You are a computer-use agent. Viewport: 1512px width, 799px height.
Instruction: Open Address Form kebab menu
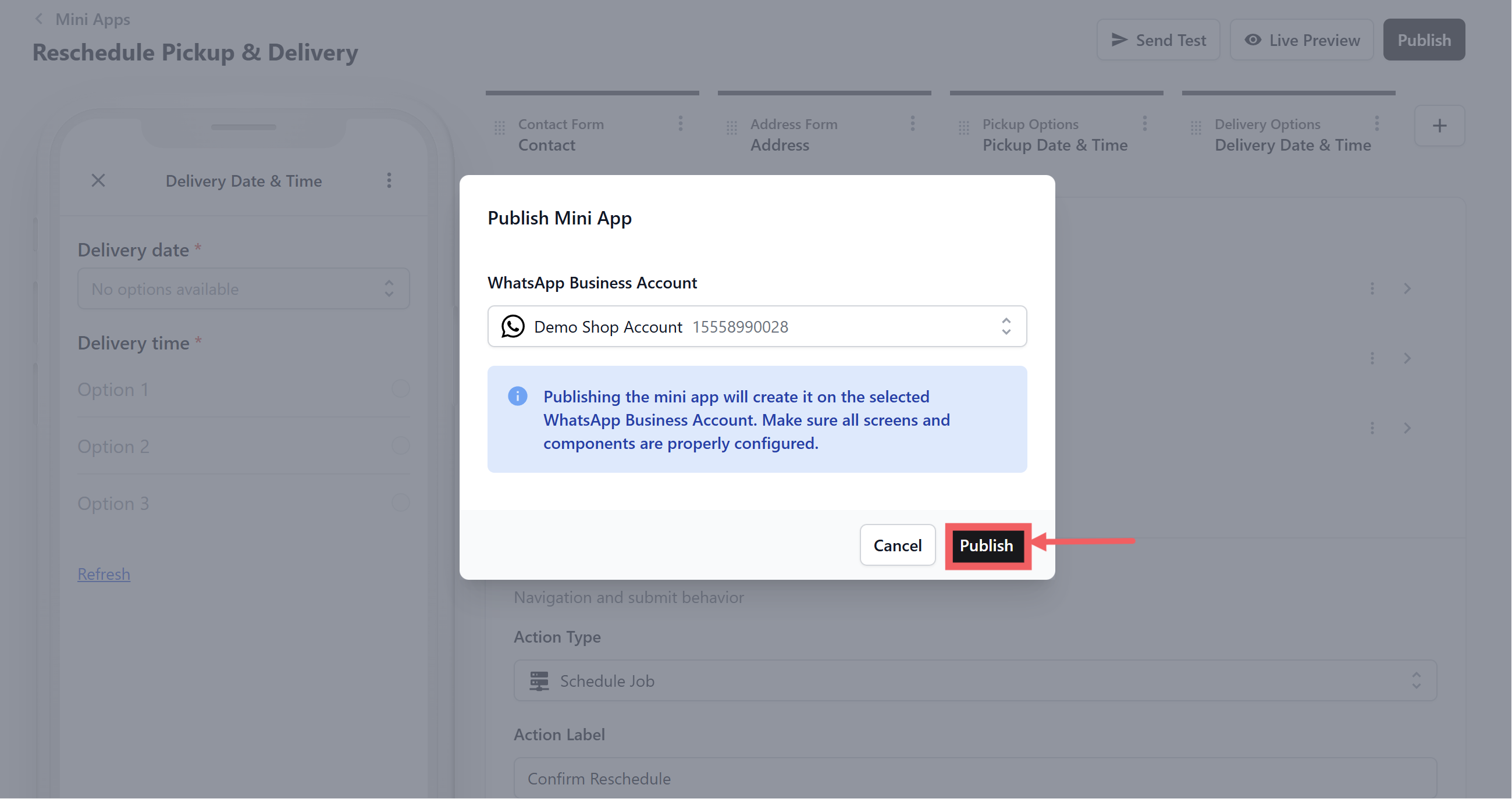coord(912,124)
